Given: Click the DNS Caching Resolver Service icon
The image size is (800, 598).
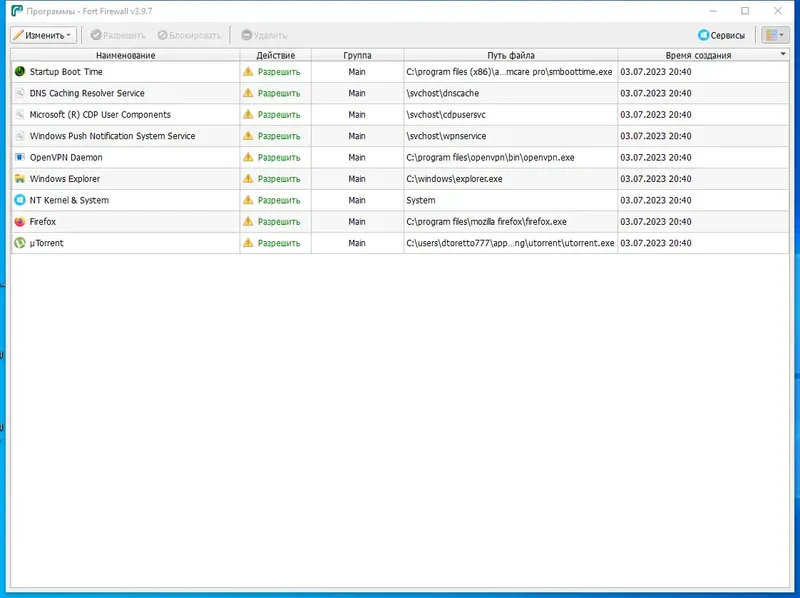Looking at the screenshot, I should pos(20,93).
